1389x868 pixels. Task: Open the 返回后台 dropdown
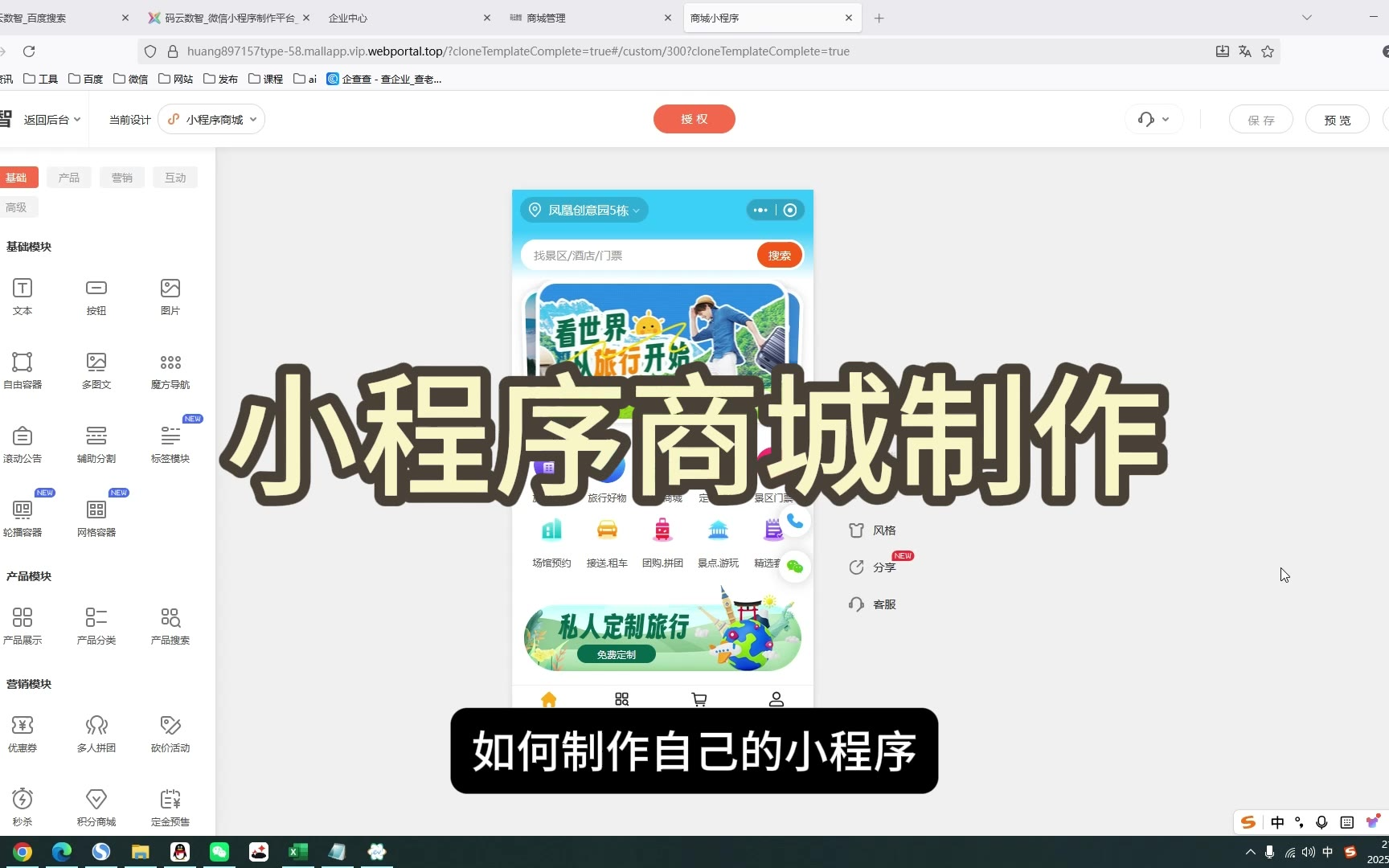pos(52,120)
